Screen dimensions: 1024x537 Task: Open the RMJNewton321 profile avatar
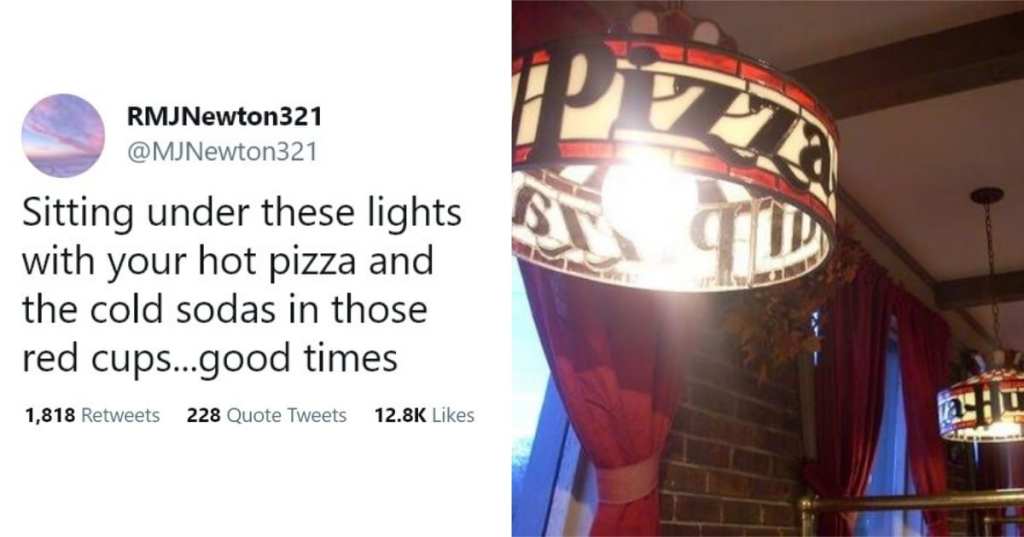click(x=63, y=136)
